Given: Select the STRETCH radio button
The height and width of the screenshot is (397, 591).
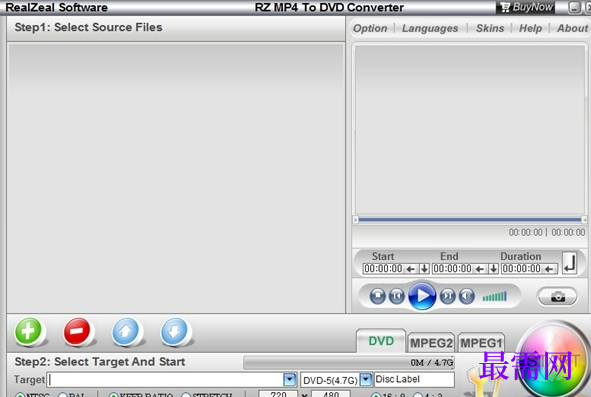Looking at the screenshot, I should coord(185,394).
